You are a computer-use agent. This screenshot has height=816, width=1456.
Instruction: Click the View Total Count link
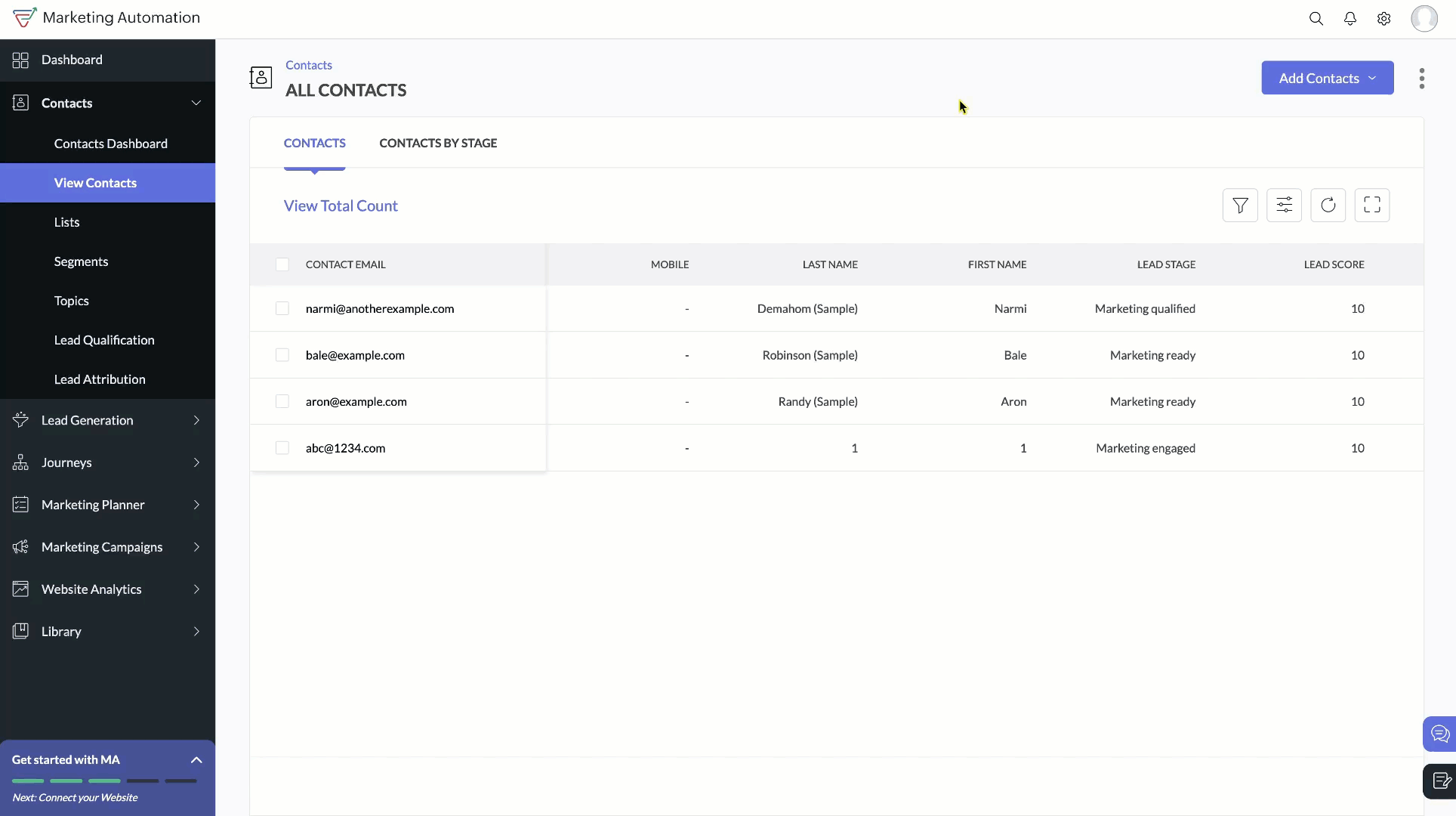pos(341,206)
